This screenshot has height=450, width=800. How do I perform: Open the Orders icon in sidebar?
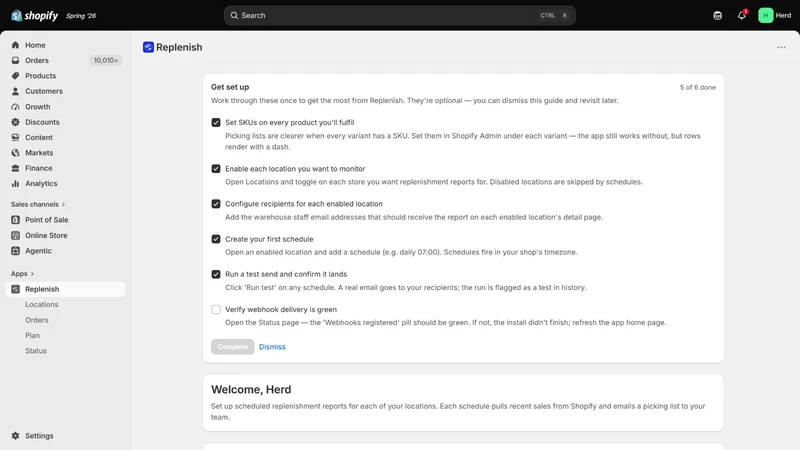[15, 60]
